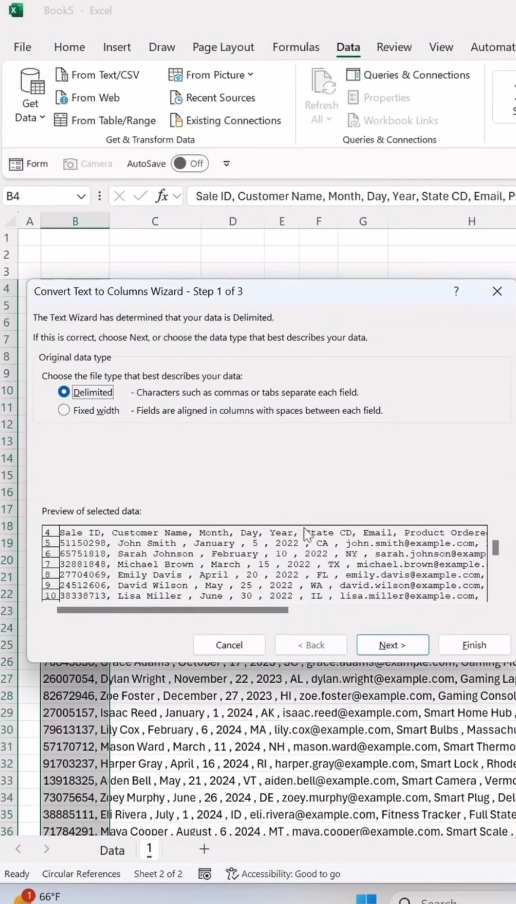Select column B header
Image resolution: width=516 pixels, height=904 pixels.
(x=75, y=221)
